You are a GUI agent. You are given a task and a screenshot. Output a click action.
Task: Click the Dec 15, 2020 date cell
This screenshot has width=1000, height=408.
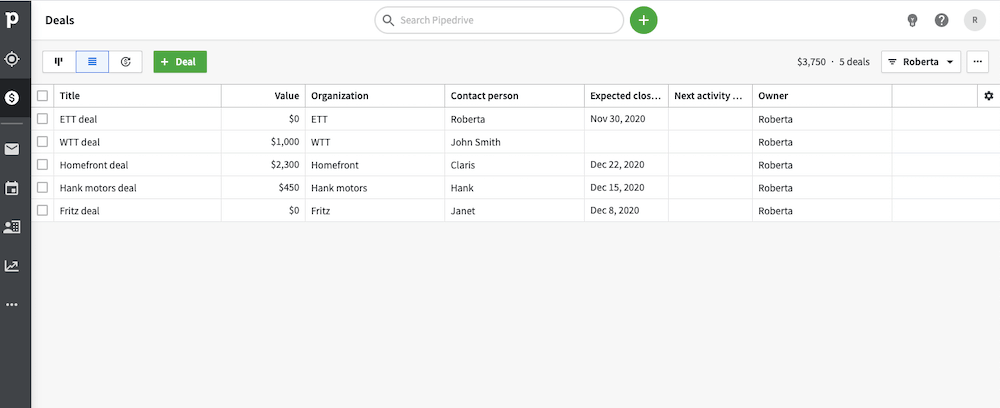pos(626,188)
